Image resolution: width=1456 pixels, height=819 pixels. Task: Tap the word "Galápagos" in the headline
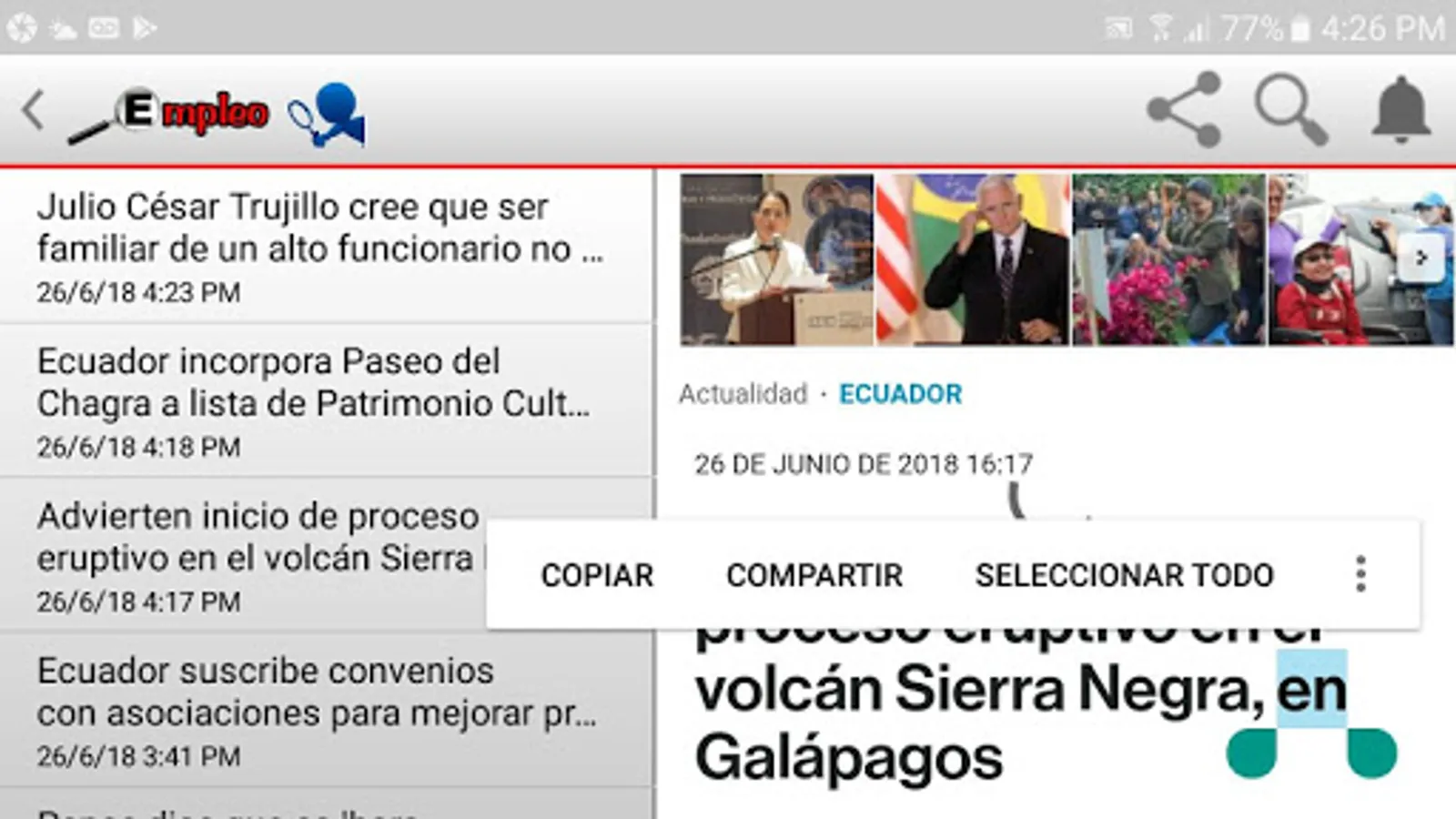point(848,758)
